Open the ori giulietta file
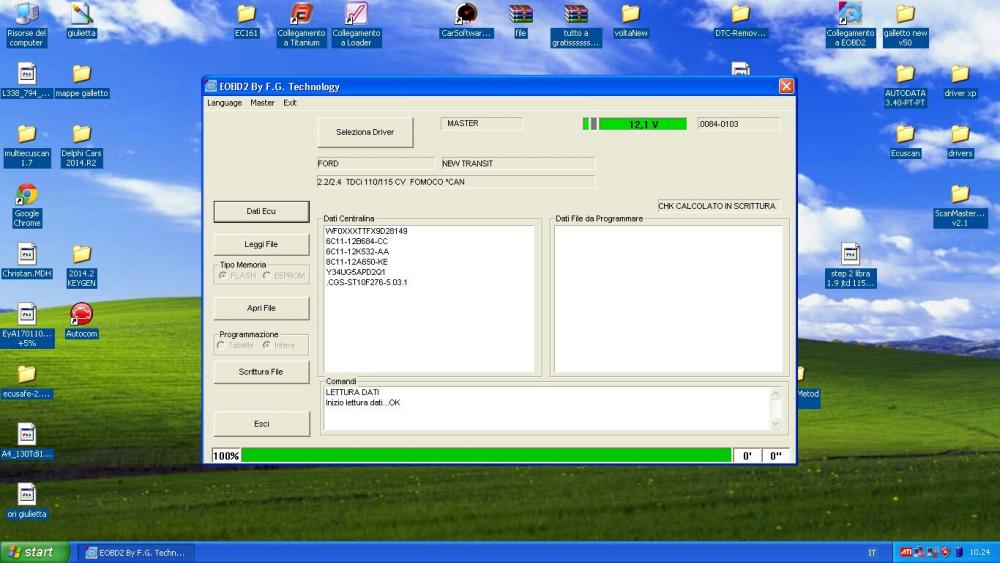 click(26, 501)
